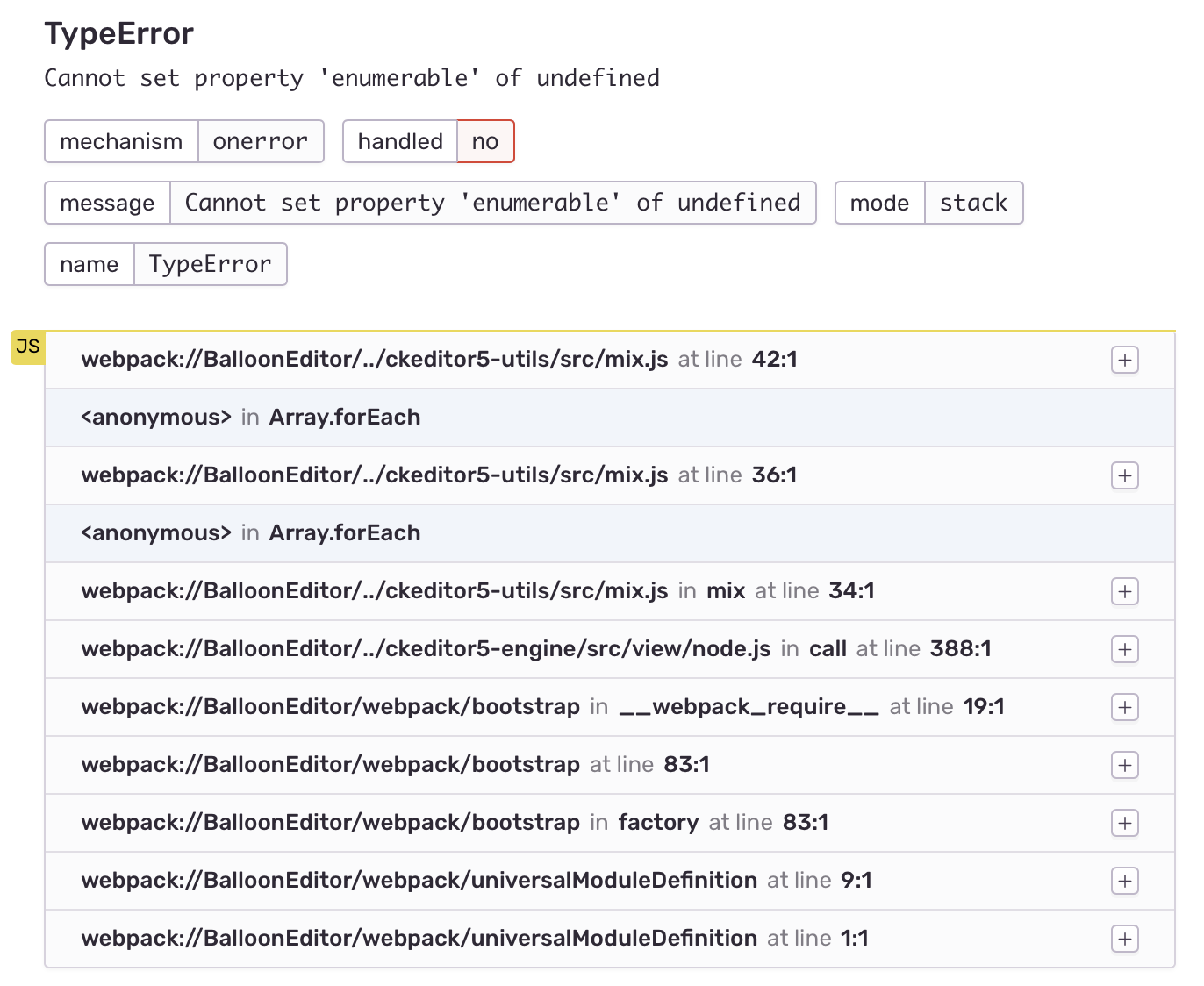The width and height of the screenshot is (1204, 986).
Task: Click the 'mode stack' tag pill
Action: [928, 203]
